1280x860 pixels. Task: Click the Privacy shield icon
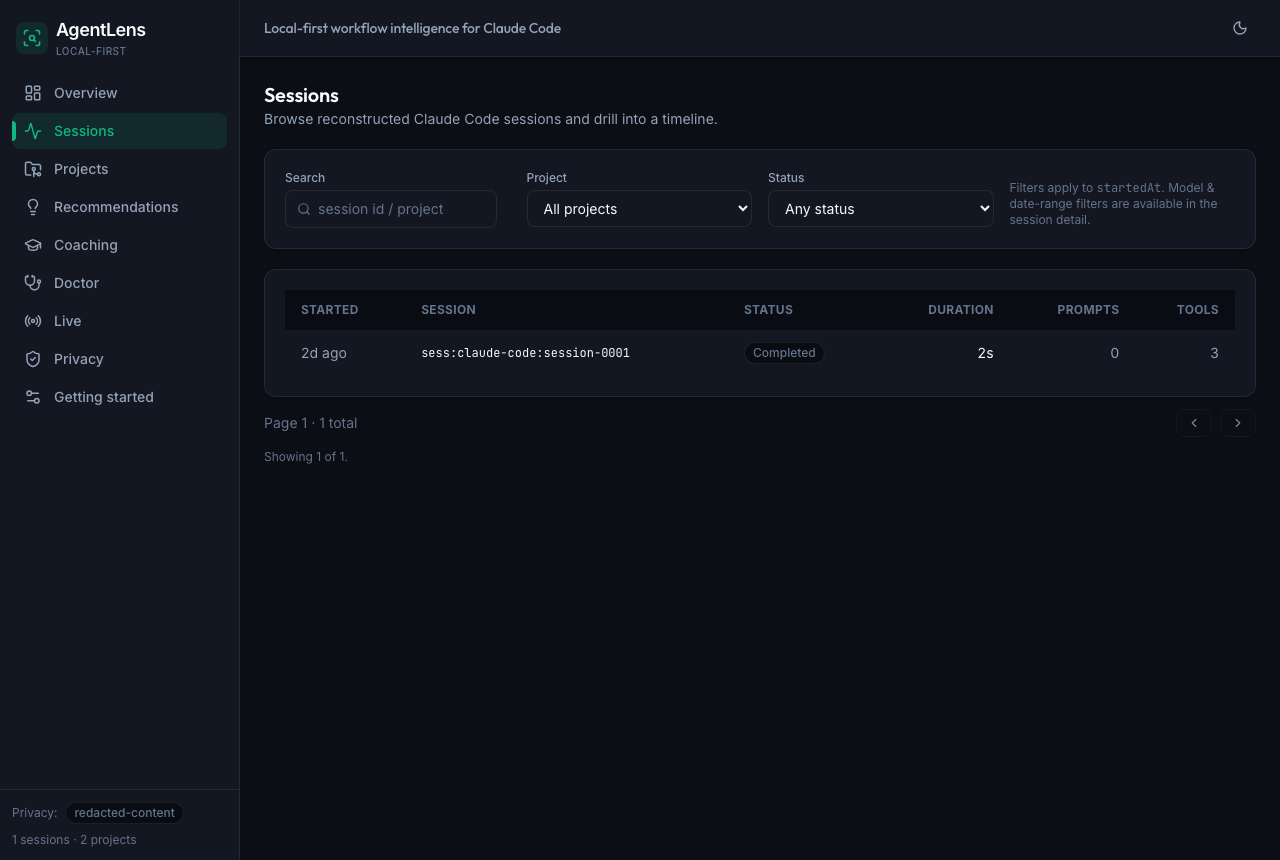(x=33, y=359)
